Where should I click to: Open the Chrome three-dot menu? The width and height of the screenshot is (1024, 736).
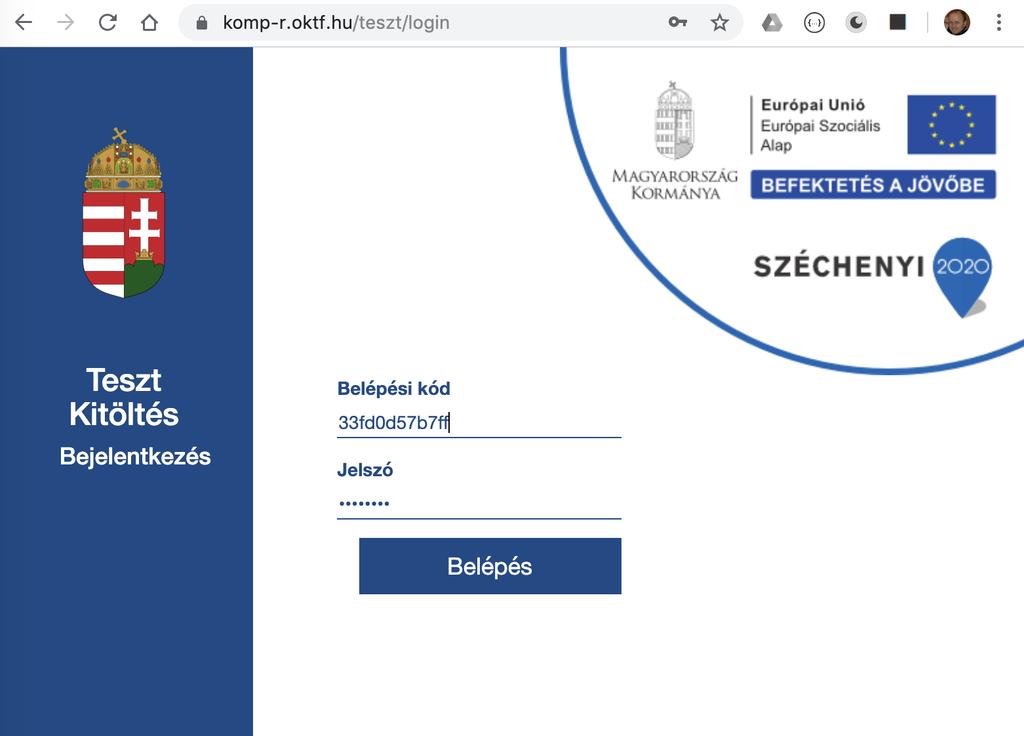[x=999, y=23]
